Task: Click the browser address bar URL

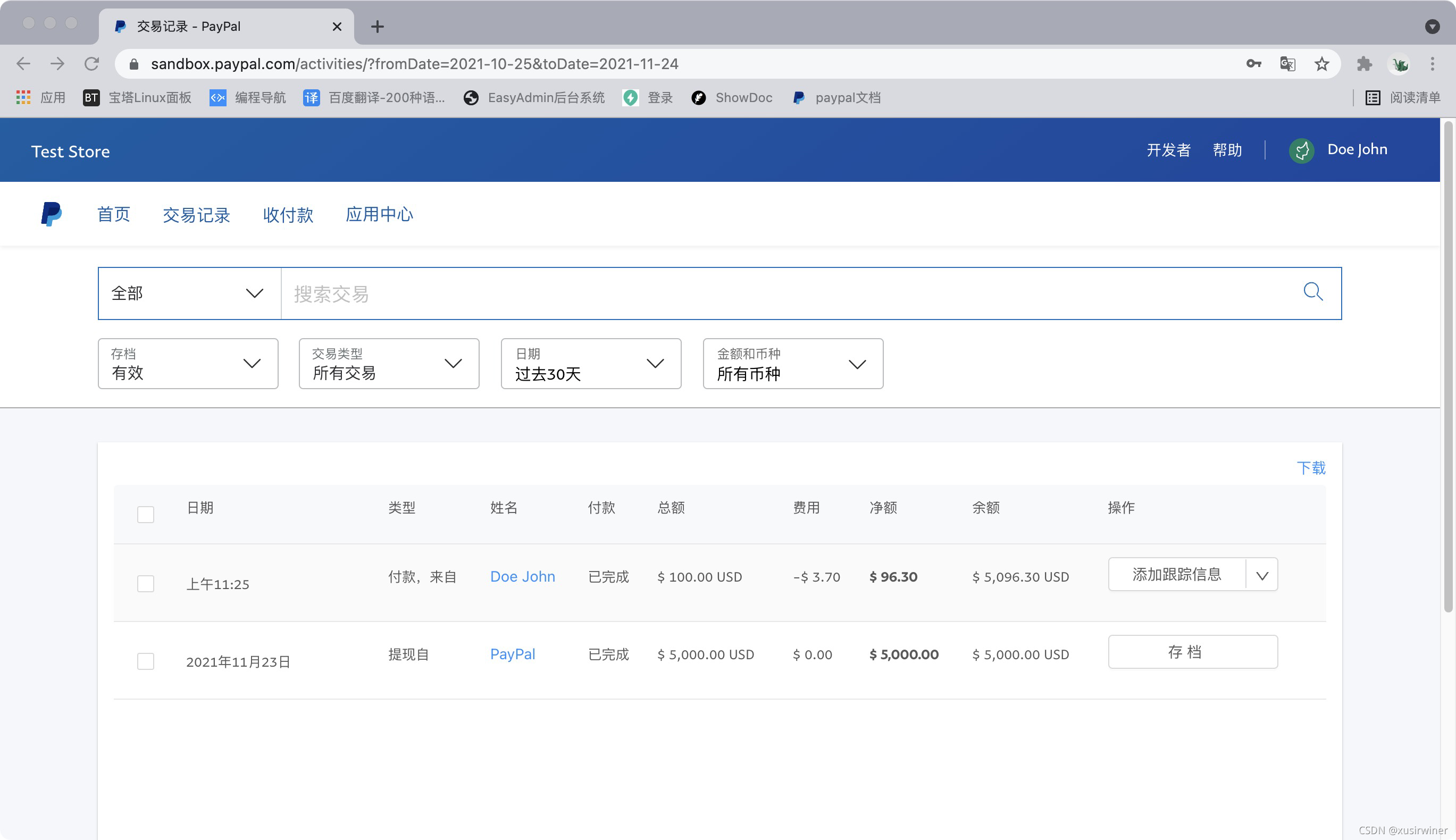Action: pyautogui.click(x=414, y=63)
